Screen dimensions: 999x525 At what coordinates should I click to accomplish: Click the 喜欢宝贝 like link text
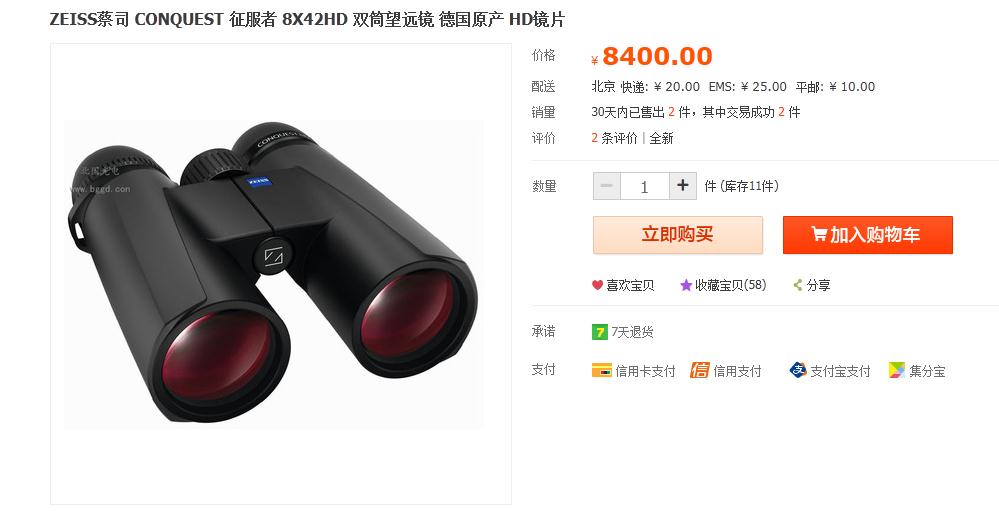click(x=629, y=285)
